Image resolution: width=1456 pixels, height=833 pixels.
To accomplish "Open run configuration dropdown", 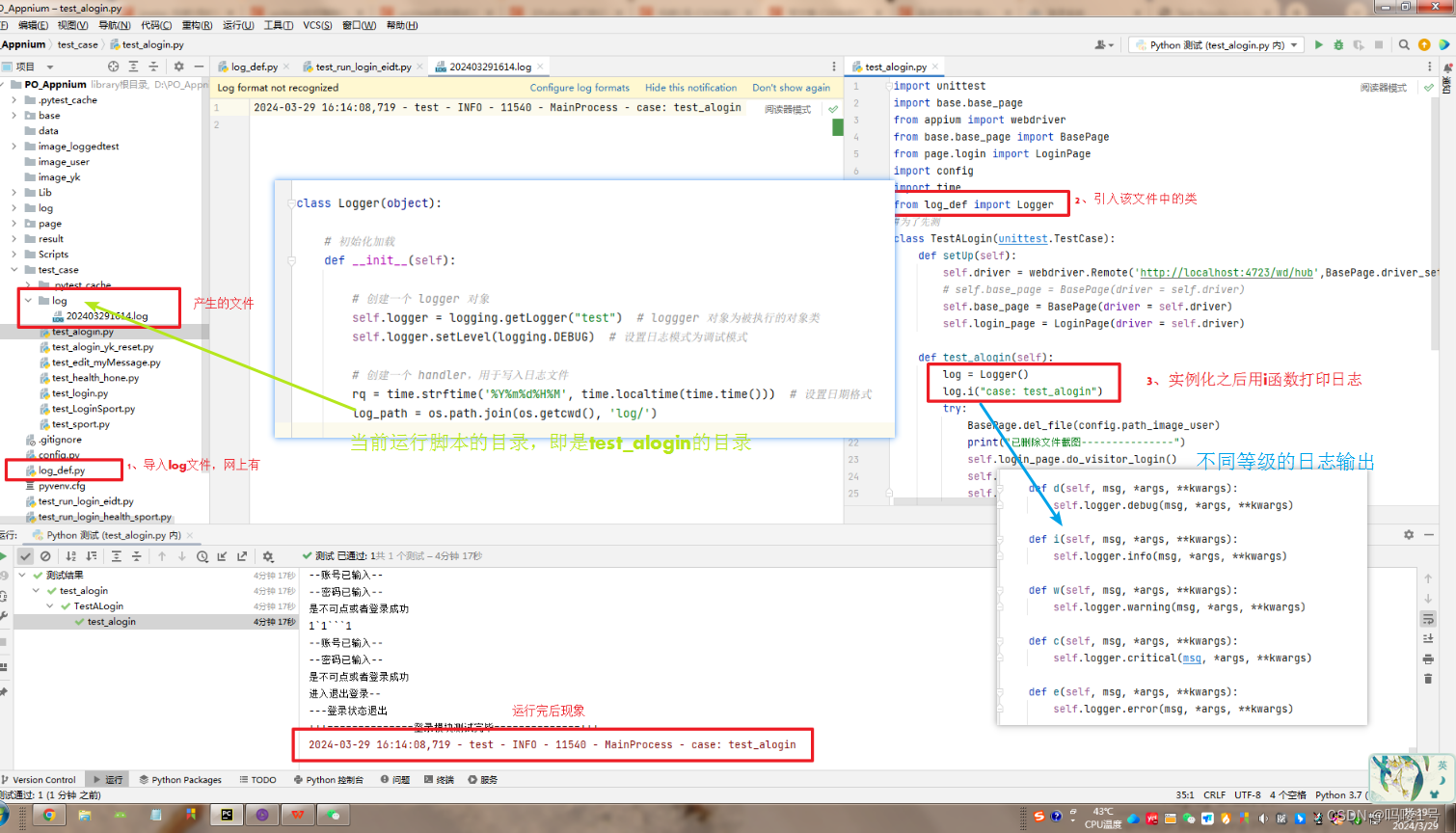I will [1217, 44].
